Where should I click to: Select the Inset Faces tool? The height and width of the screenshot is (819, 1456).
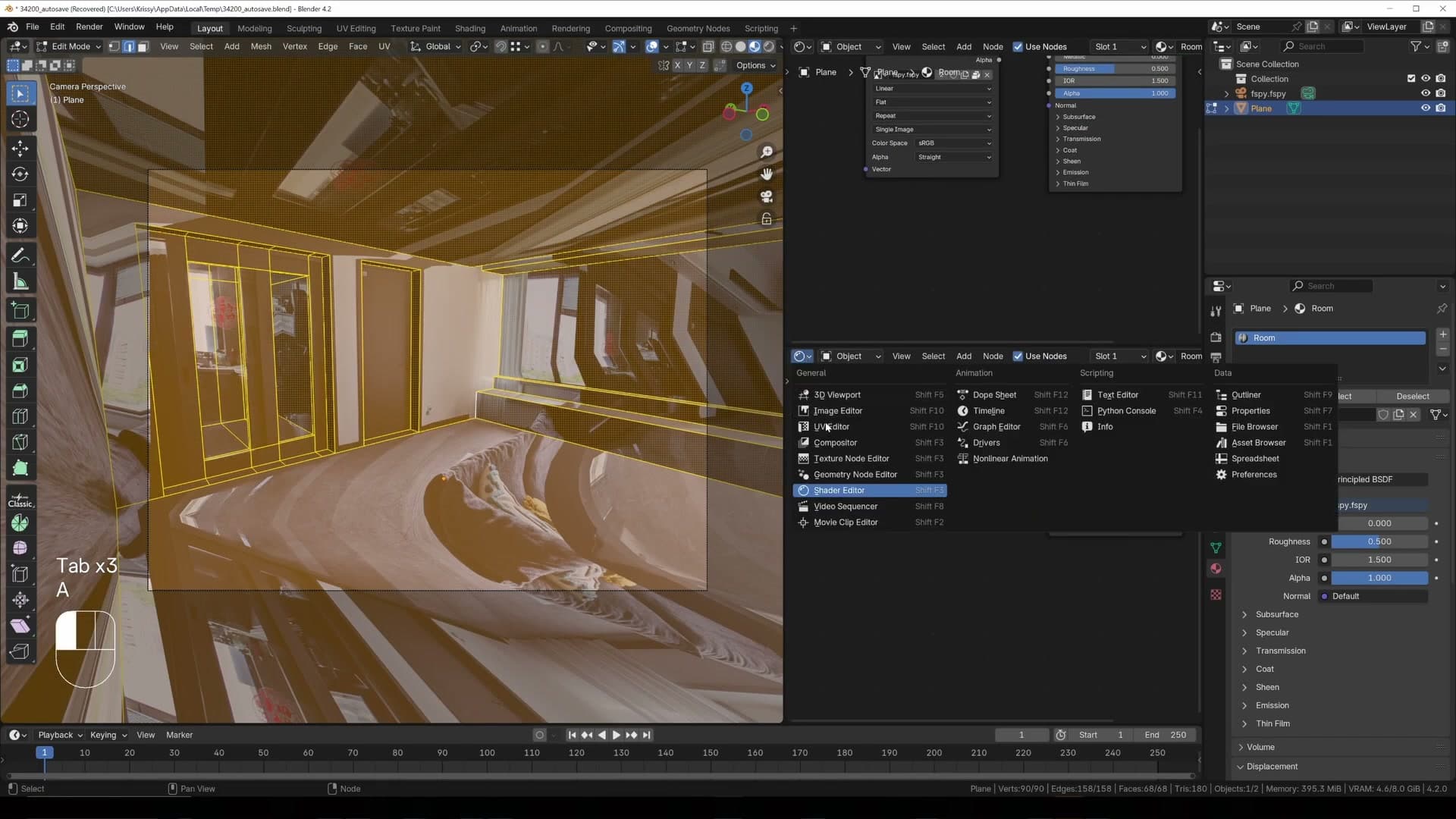click(x=20, y=366)
